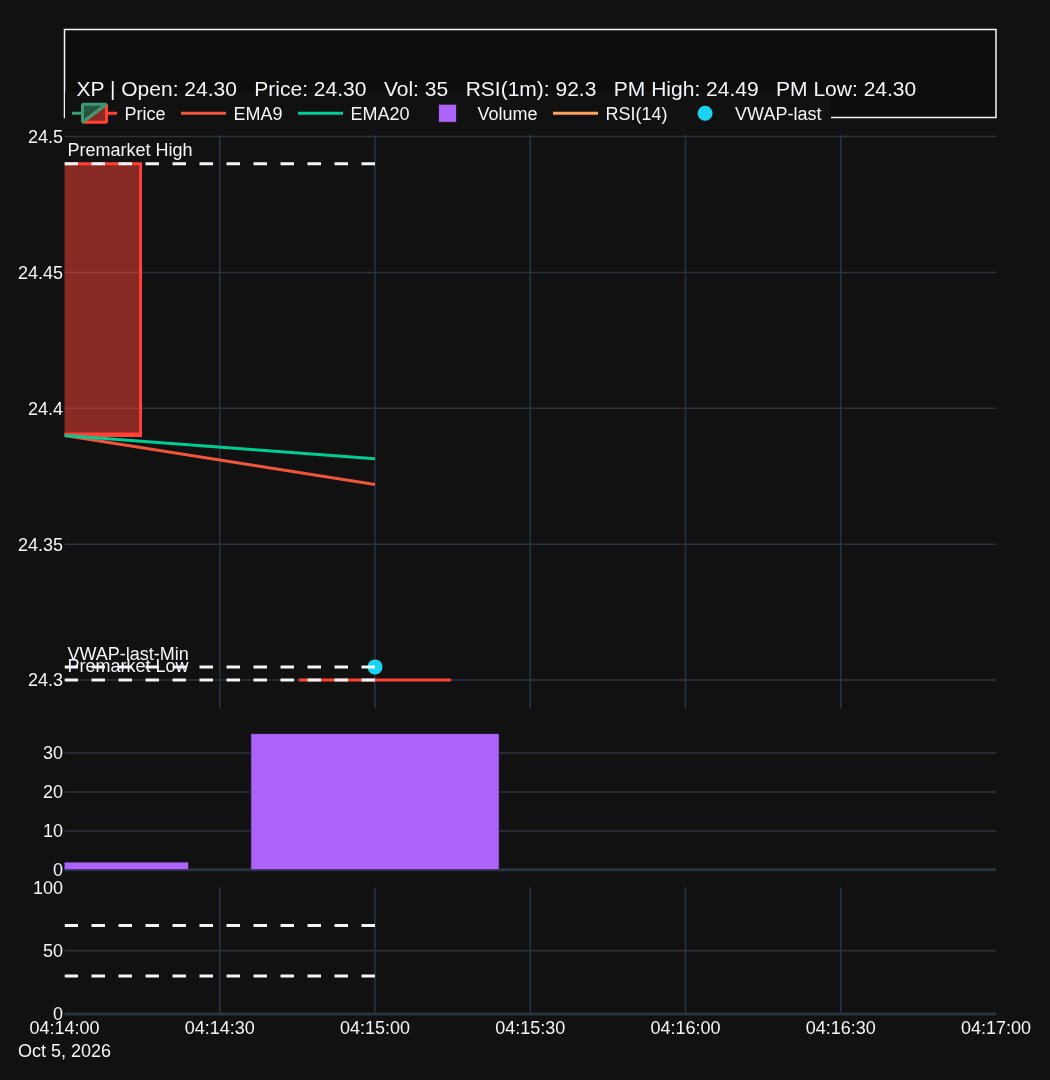Screen dimensions: 1050x1080
Task: Click the upper dashed RSI threshold line
Action: click(220, 925)
